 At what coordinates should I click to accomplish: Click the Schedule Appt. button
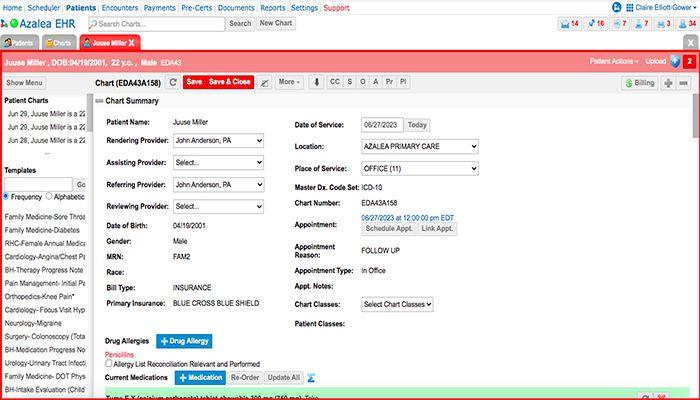pos(389,229)
